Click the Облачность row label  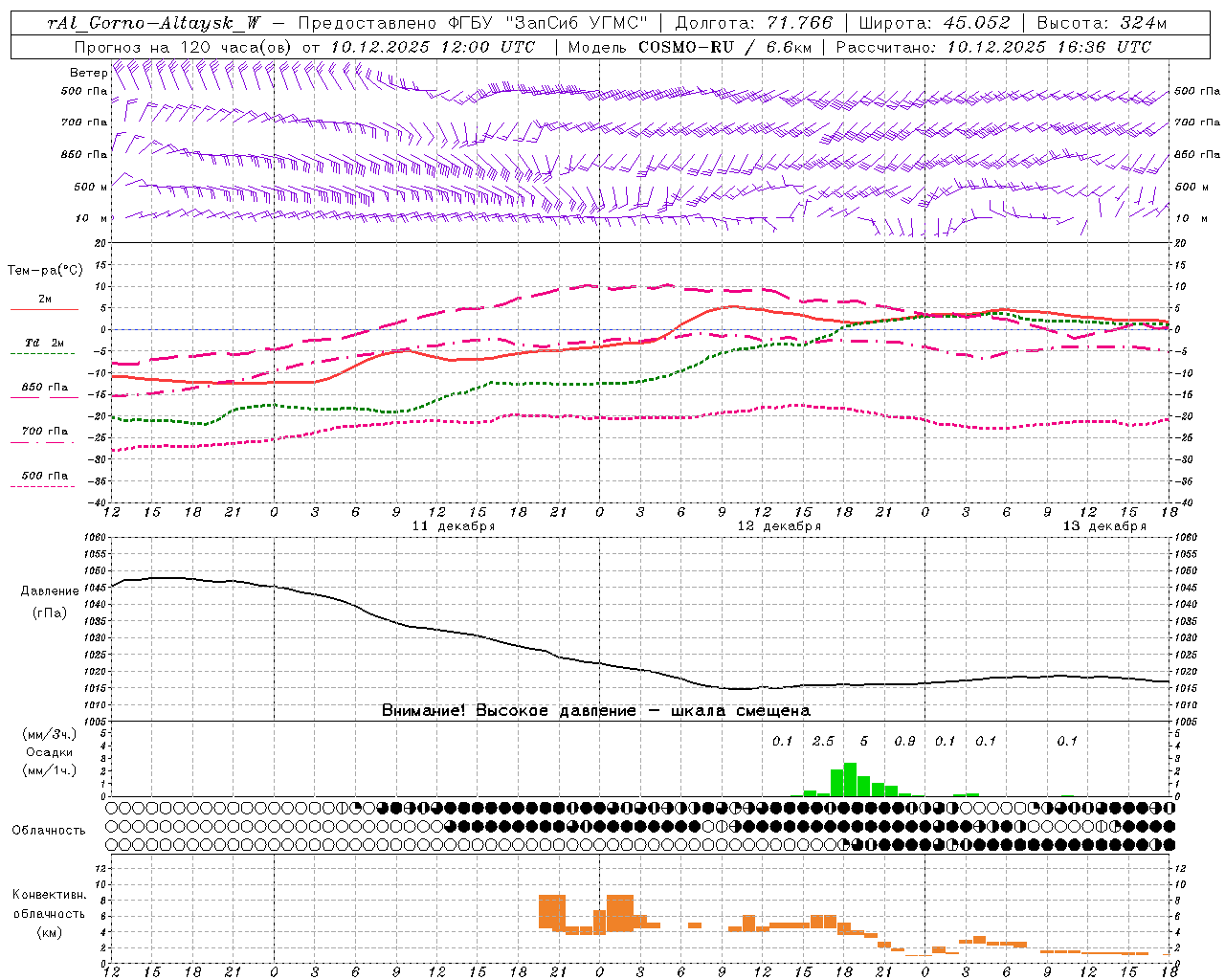49,831
